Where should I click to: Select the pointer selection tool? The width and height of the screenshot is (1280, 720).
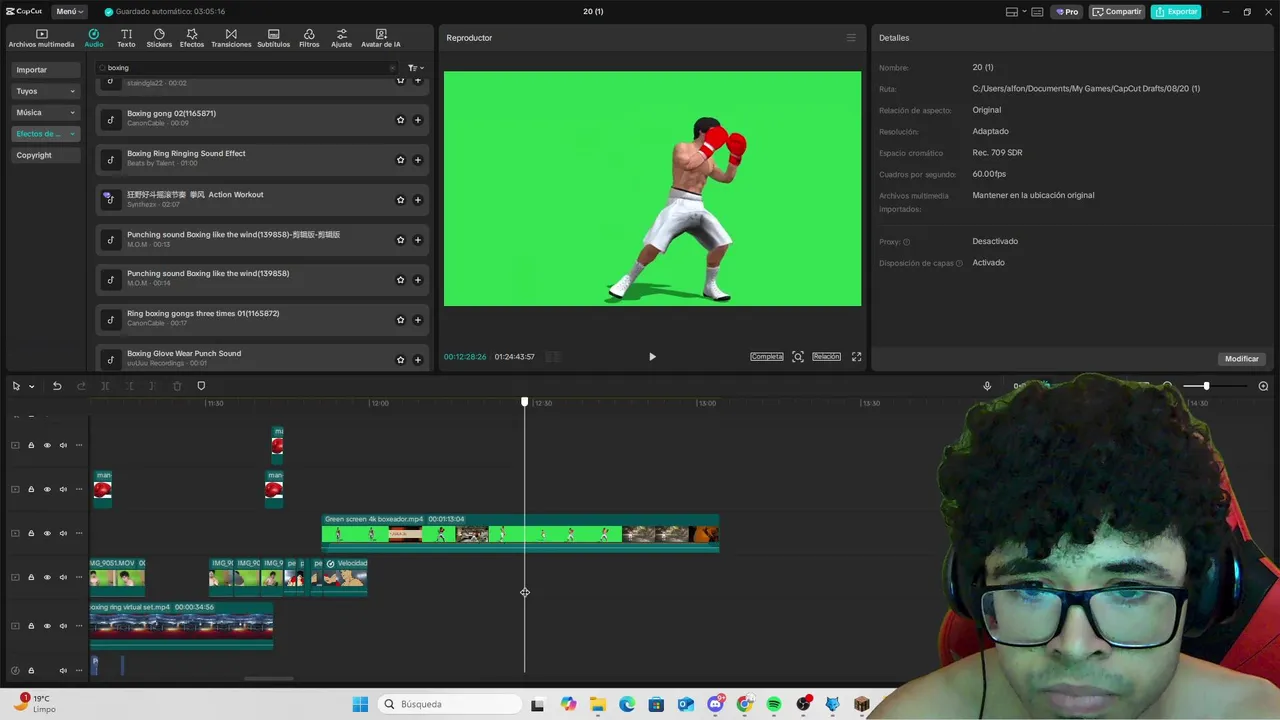(16, 386)
